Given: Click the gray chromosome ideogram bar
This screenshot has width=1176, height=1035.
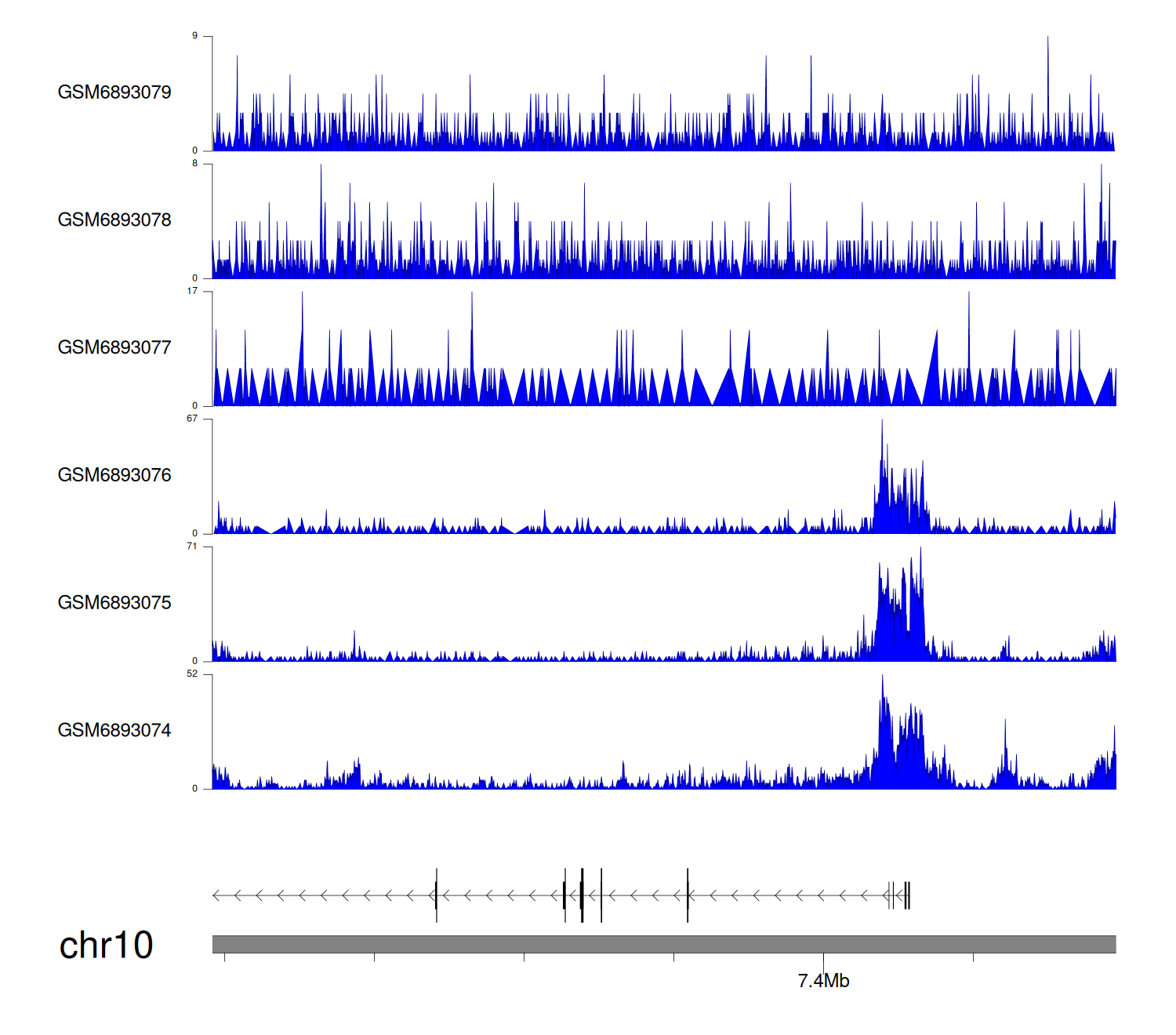Looking at the screenshot, I should 663,944.
